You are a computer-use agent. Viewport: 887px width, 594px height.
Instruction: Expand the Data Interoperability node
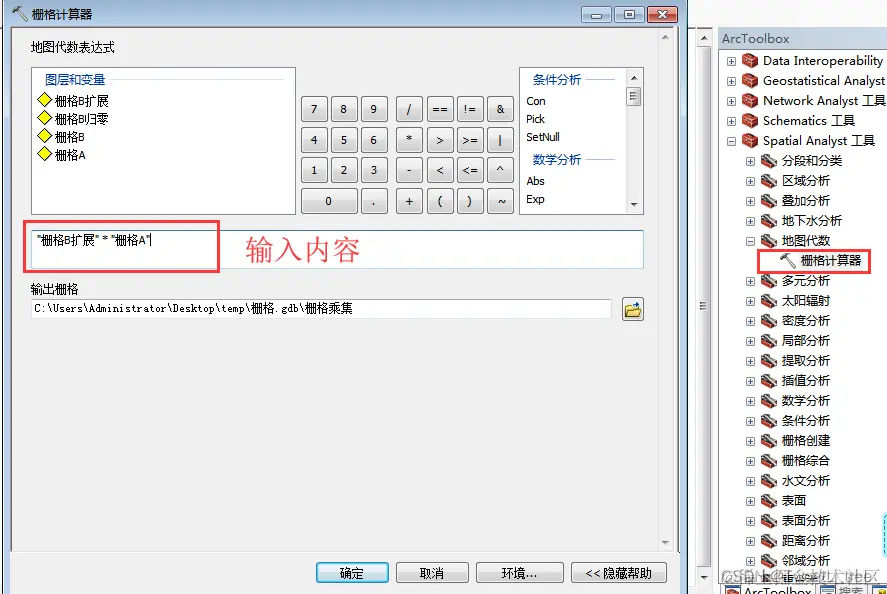click(x=731, y=61)
